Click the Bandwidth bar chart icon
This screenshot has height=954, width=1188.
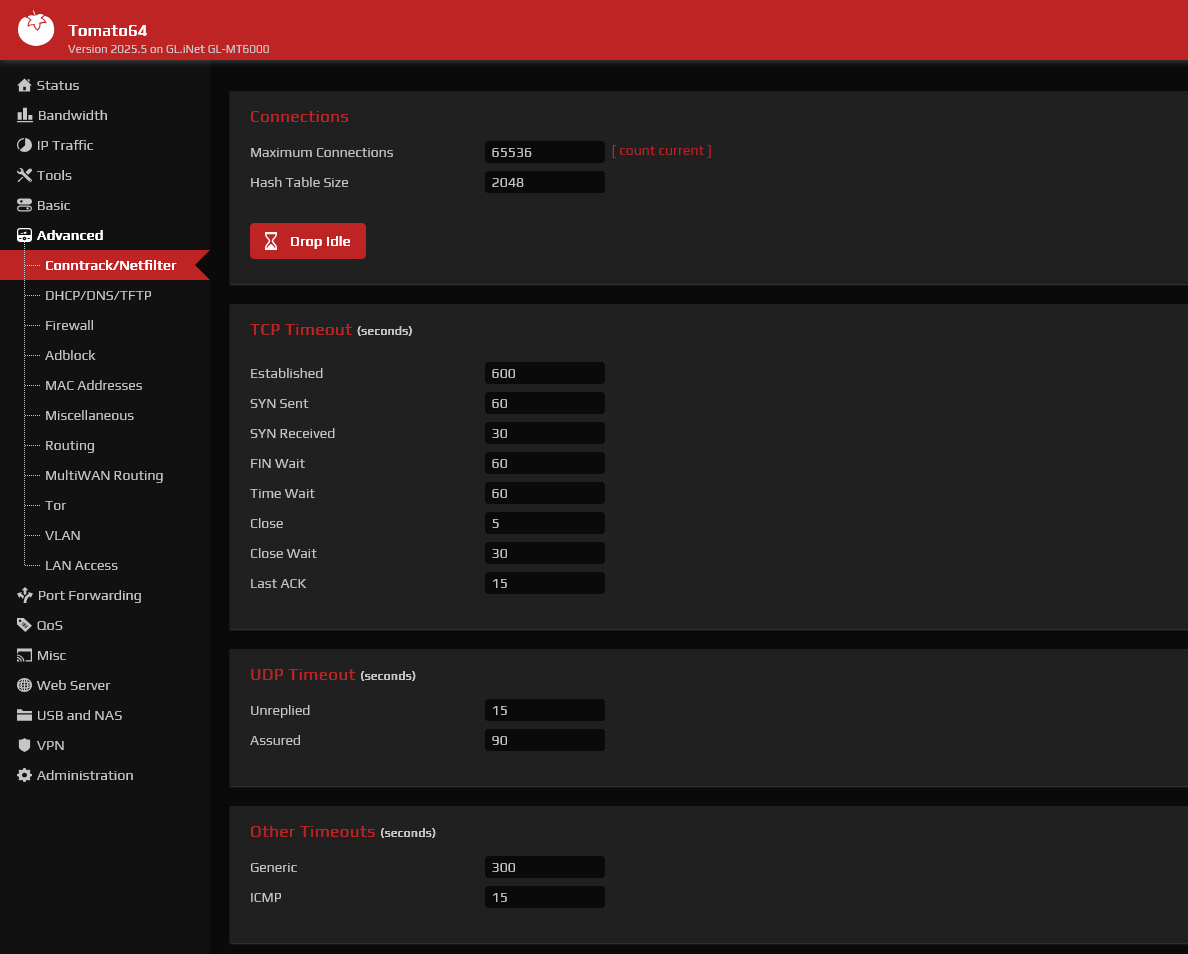tap(24, 115)
